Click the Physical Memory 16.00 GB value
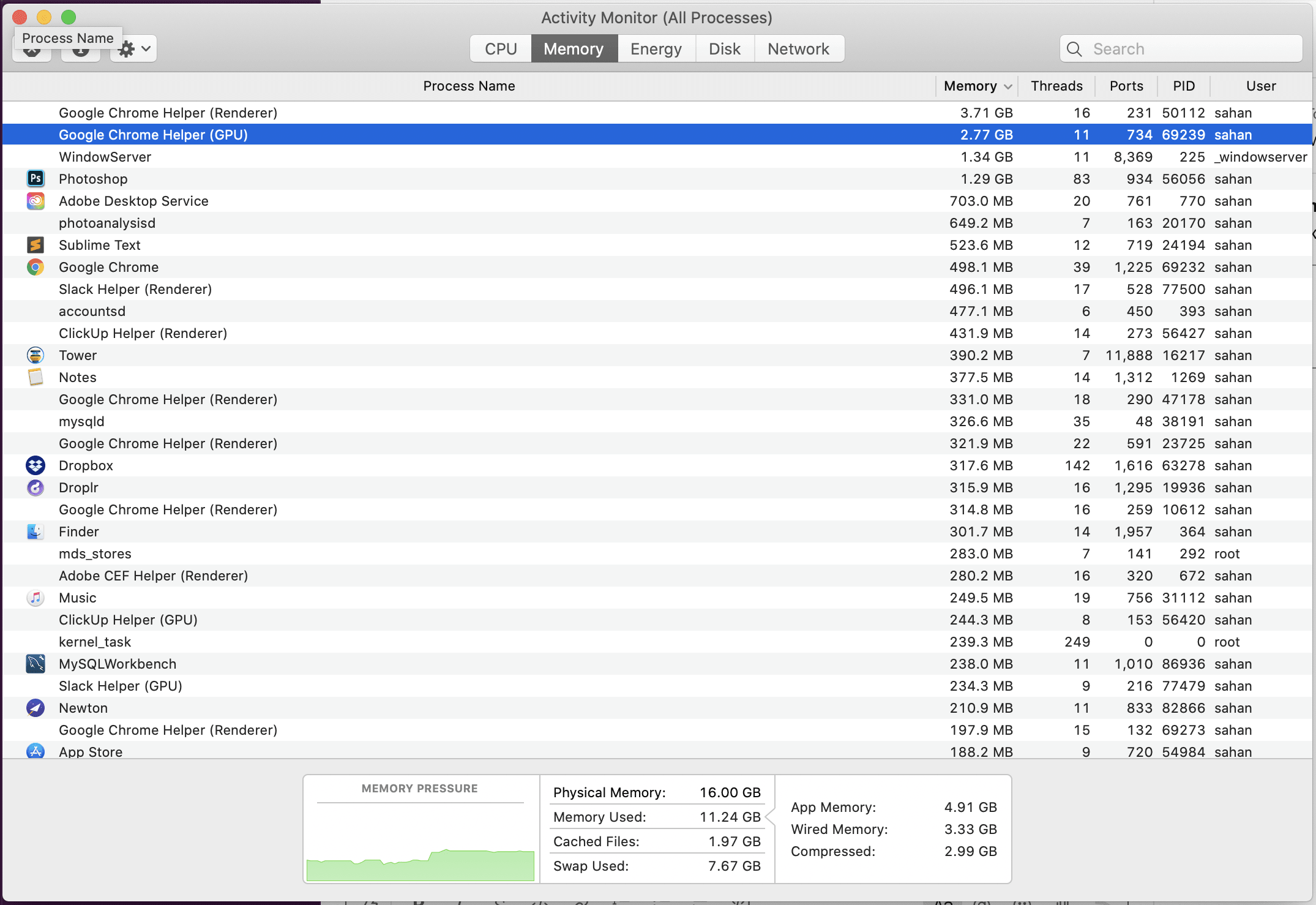Screen dimensions: 1316x905 [x=730, y=792]
